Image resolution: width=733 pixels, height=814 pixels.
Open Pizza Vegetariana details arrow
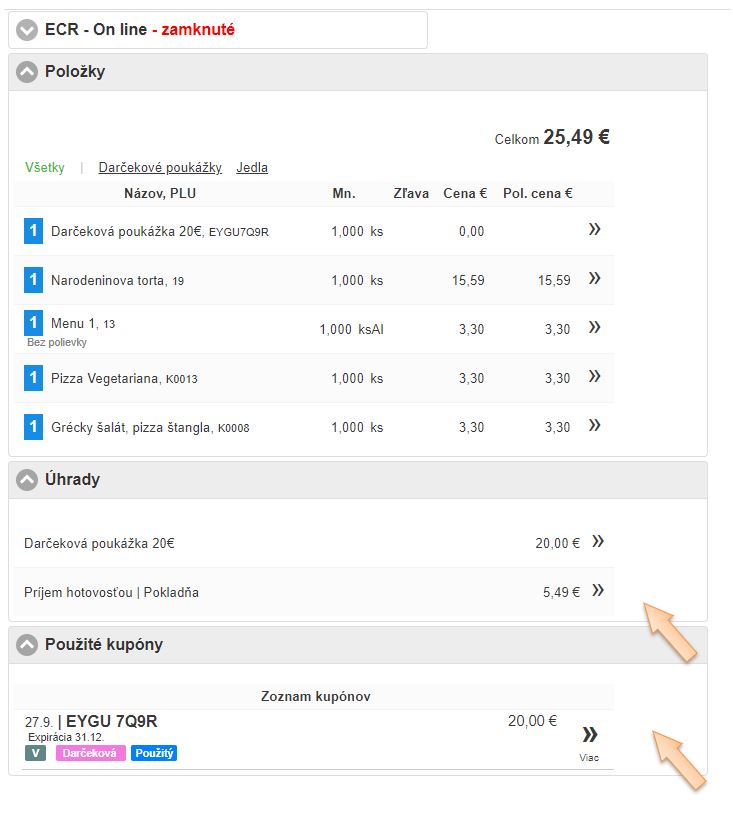pos(595,377)
